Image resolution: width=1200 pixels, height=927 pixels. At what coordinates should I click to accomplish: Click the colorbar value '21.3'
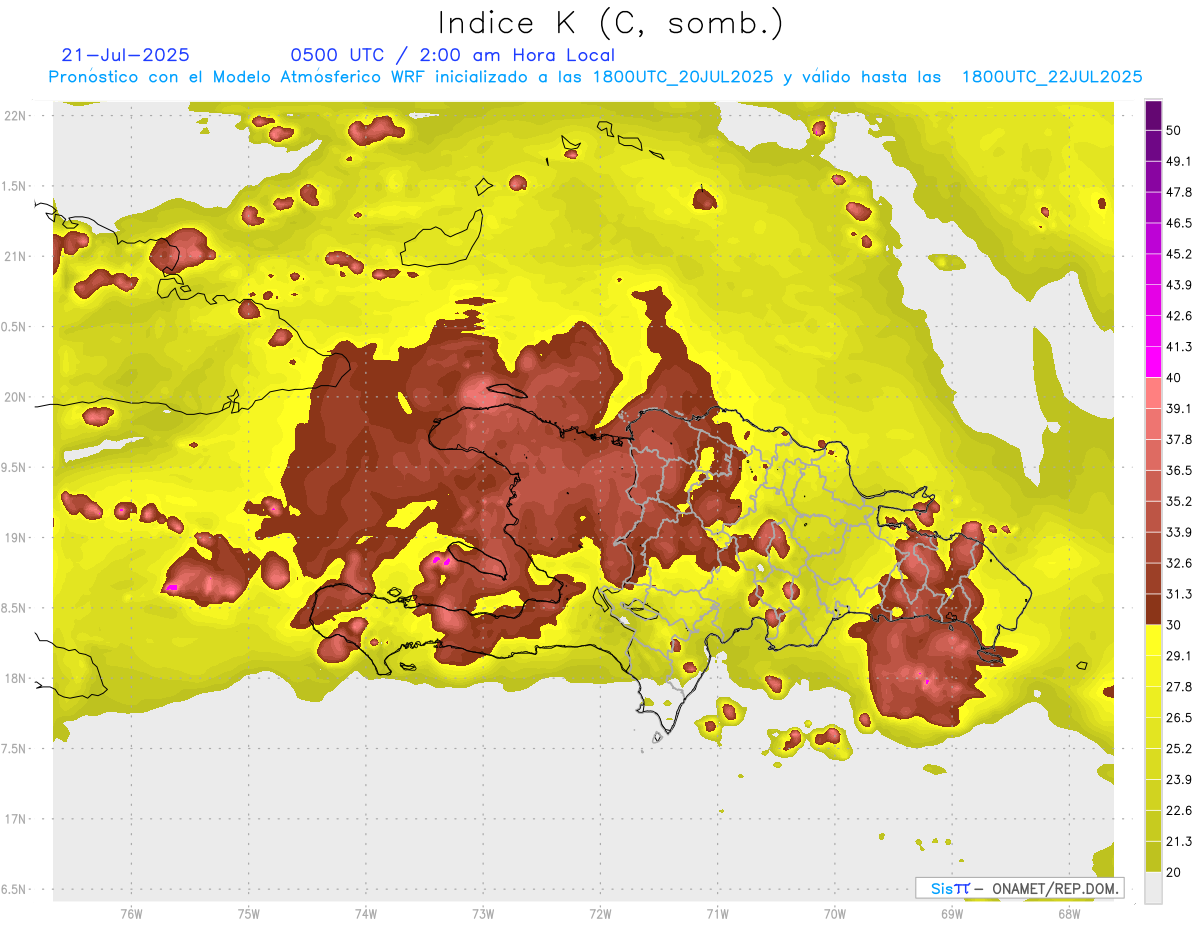click(x=1179, y=841)
